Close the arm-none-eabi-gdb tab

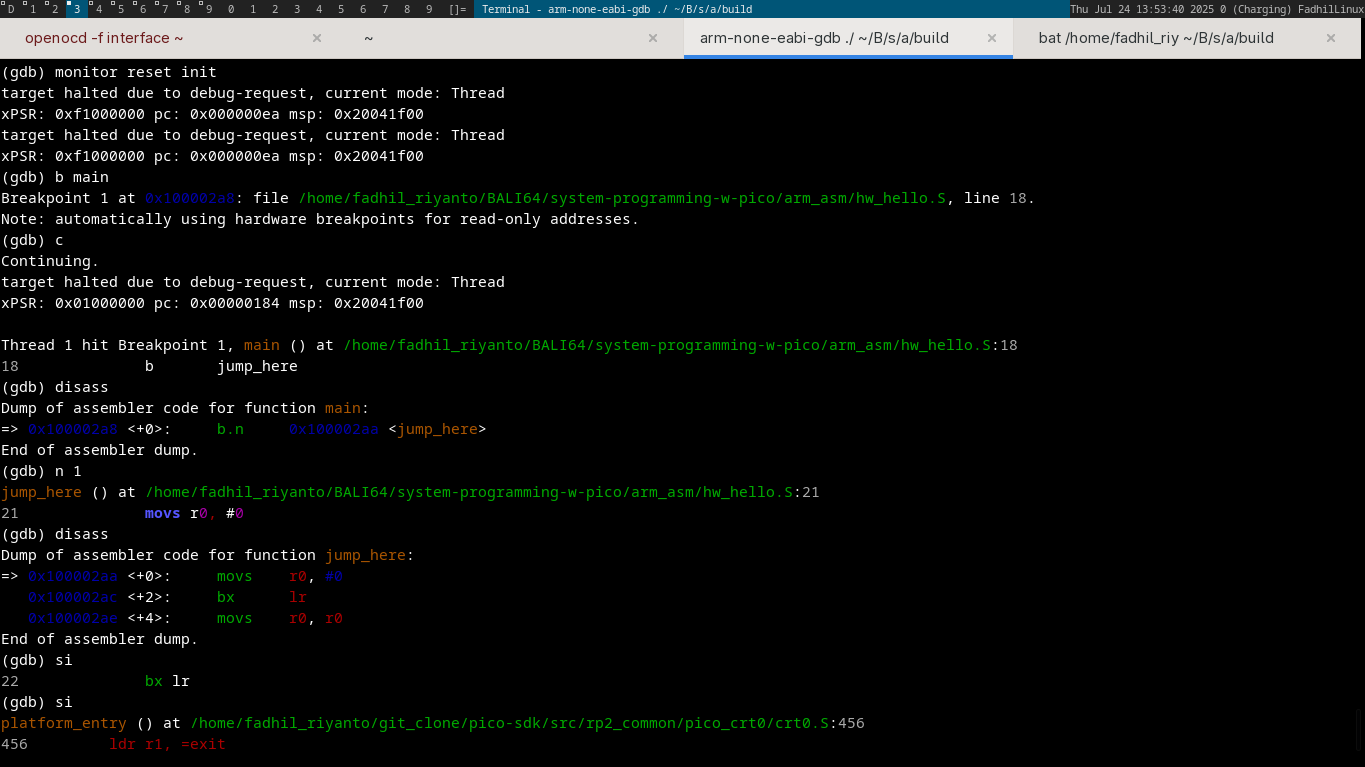click(x=992, y=38)
